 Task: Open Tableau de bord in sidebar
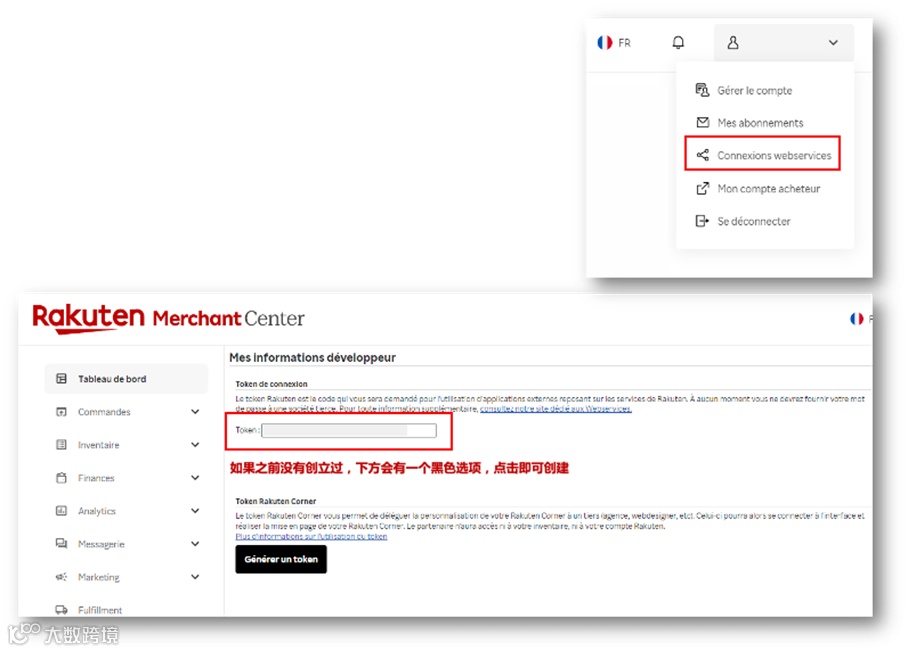click(x=126, y=379)
